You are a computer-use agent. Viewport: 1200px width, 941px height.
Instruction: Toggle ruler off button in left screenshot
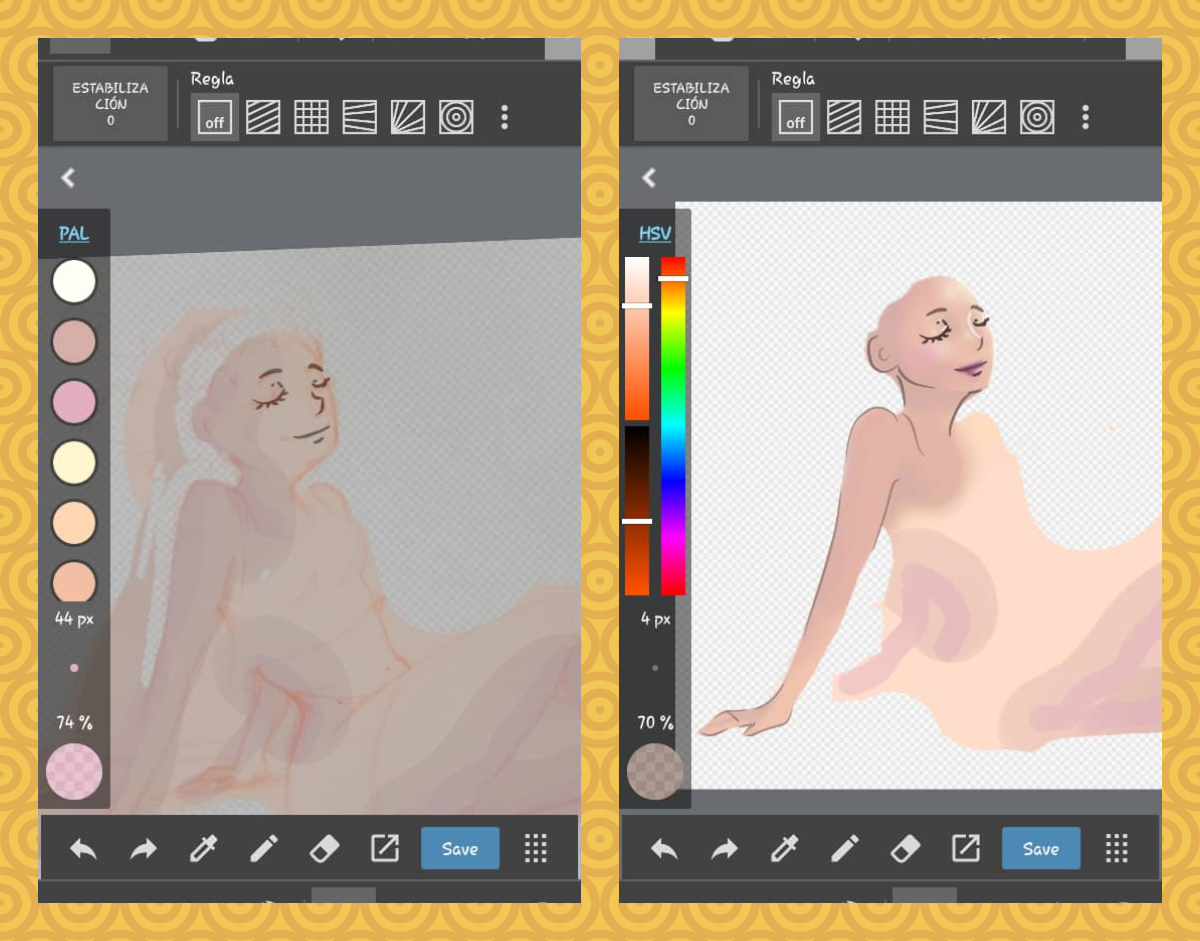[215, 117]
